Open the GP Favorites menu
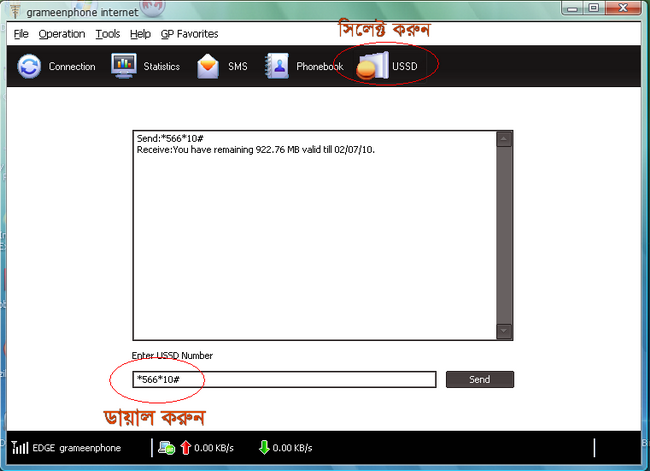650x471 pixels. tap(189, 34)
